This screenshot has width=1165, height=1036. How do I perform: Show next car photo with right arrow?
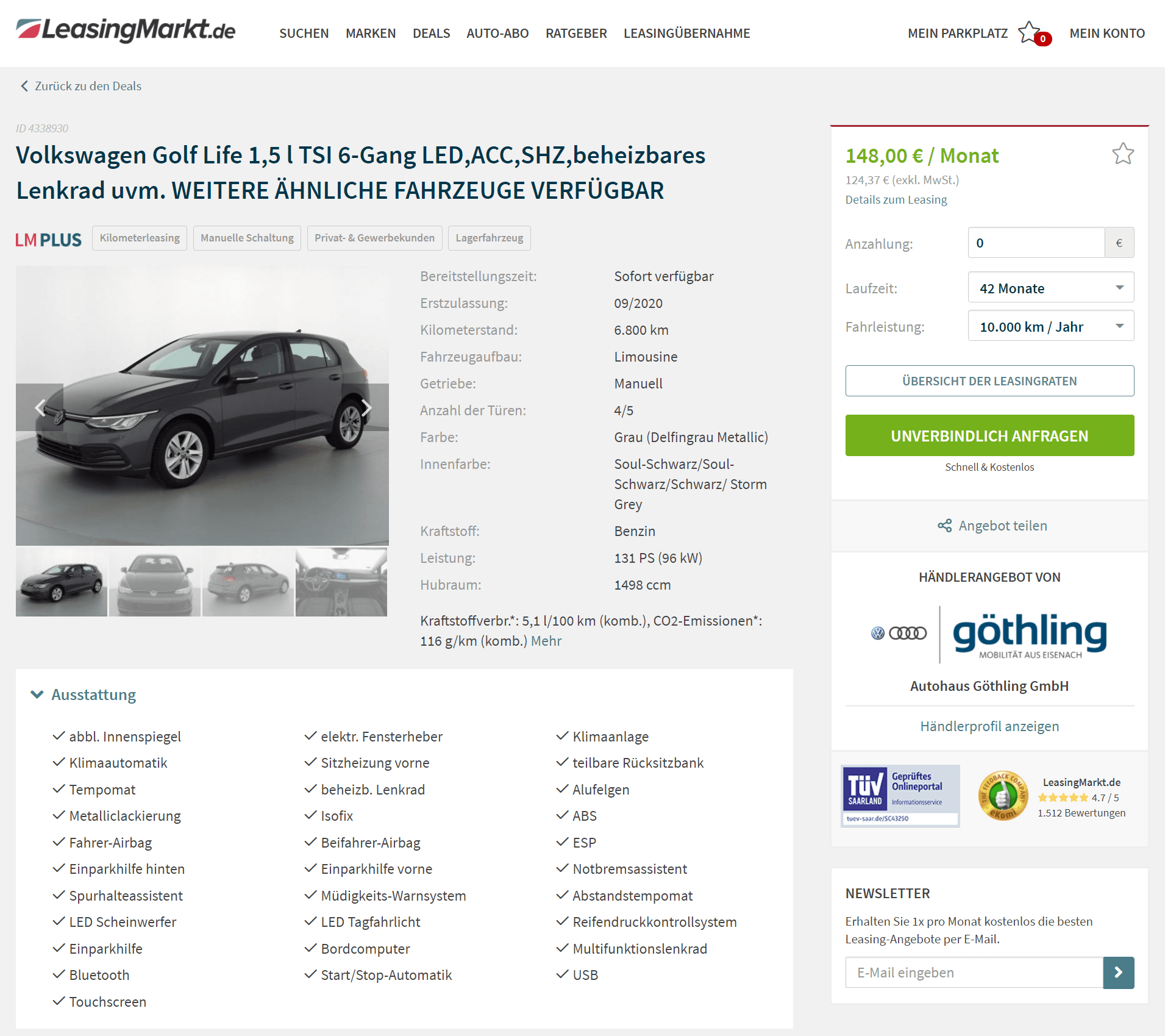click(x=366, y=407)
